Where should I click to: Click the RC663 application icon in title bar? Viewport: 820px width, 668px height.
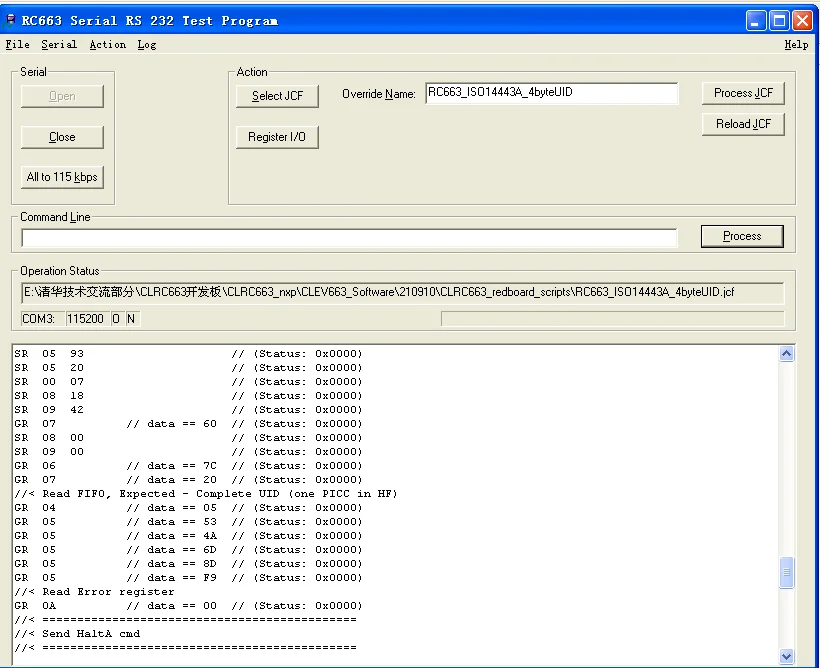click(x=10, y=21)
